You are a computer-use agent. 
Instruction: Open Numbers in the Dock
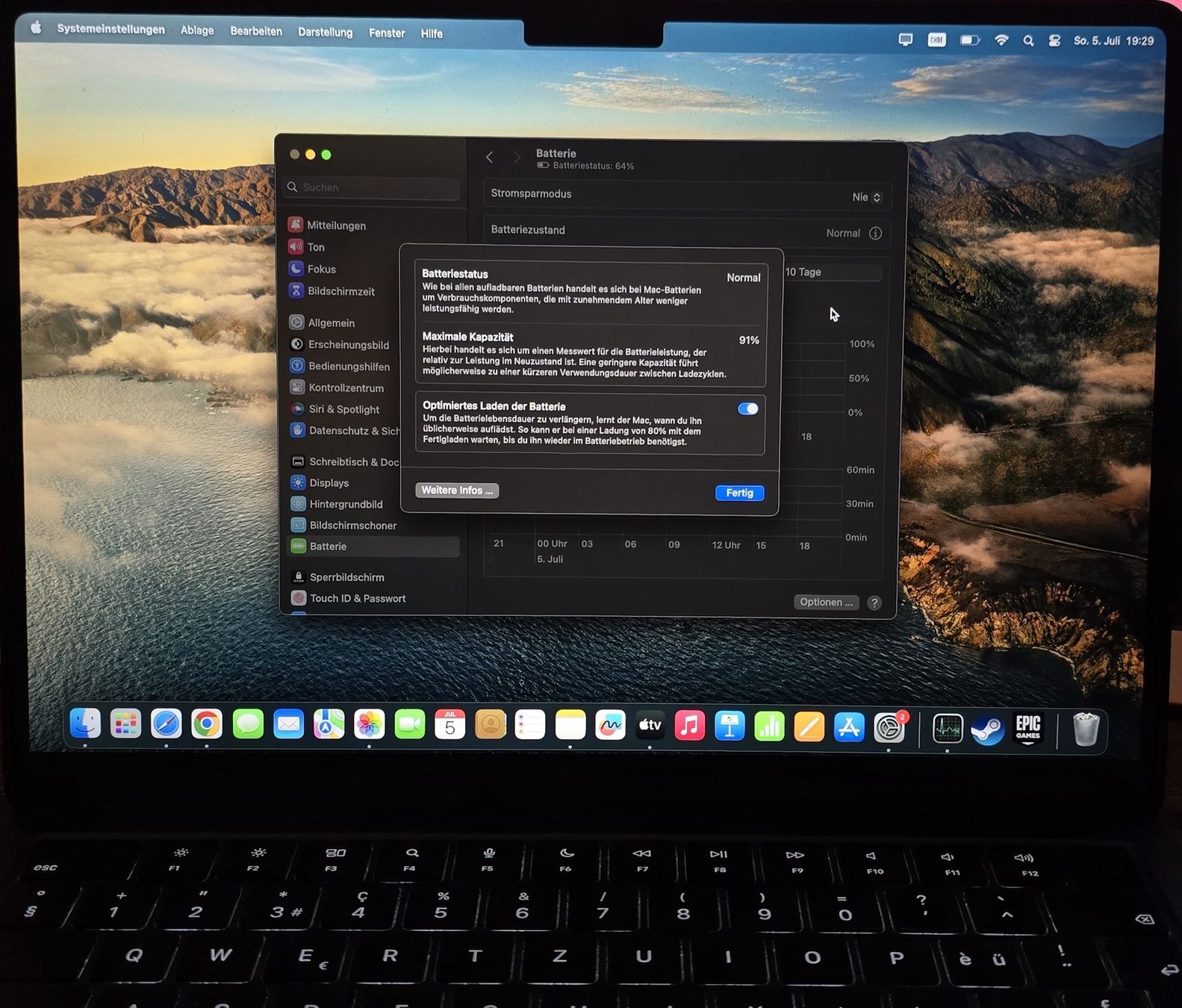tap(769, 726)
